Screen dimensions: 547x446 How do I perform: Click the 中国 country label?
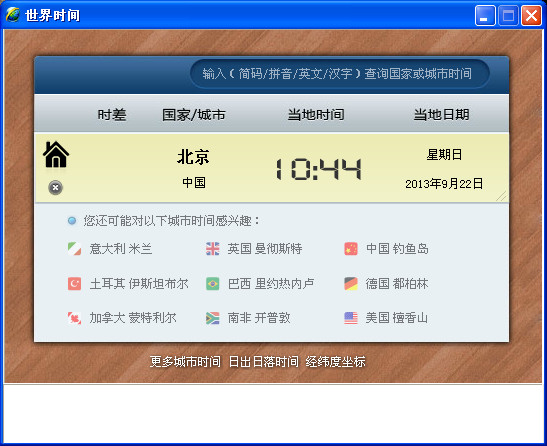(x=194, y=183)
